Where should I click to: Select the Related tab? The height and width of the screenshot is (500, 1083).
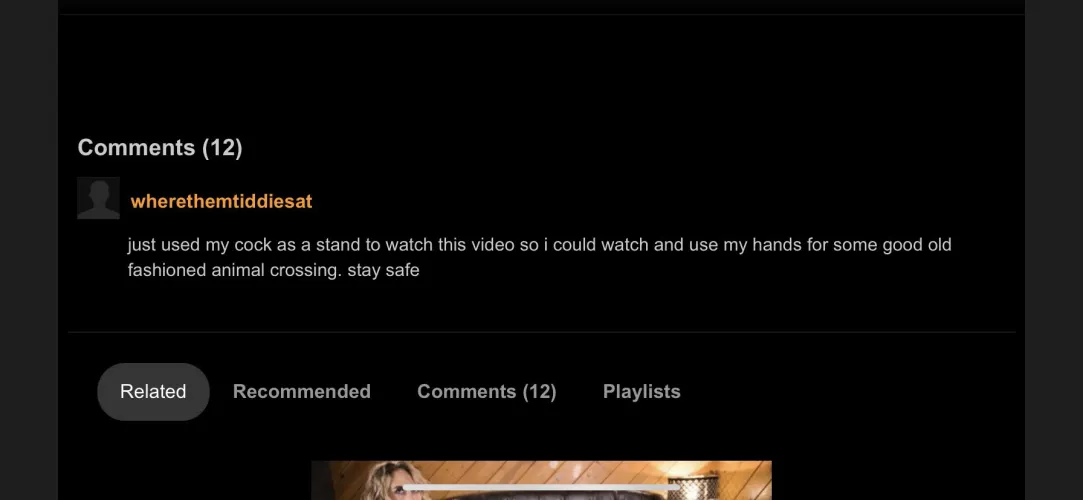(x=153, y=392)
